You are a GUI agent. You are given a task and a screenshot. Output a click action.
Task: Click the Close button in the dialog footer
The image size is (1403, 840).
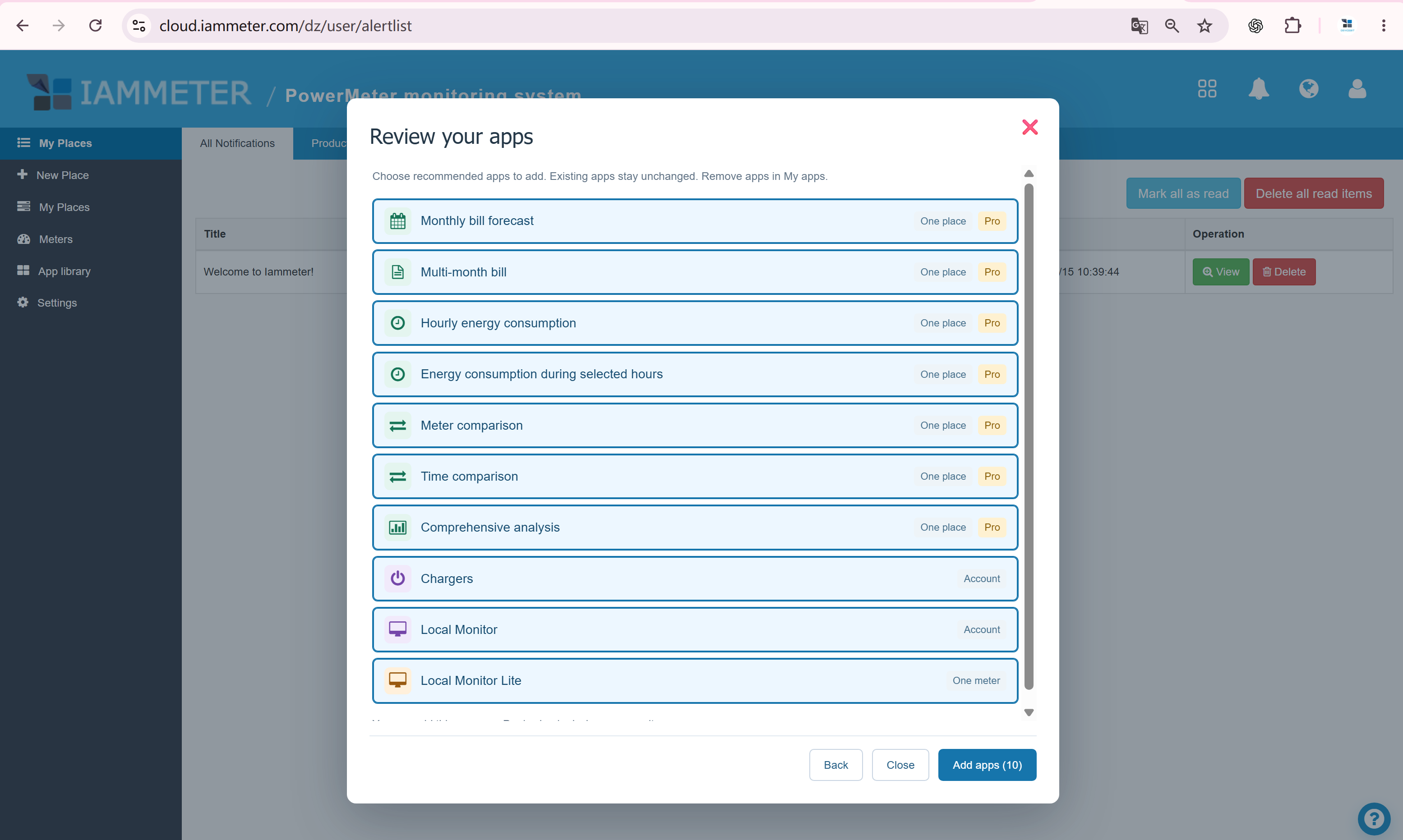point(900,765)
